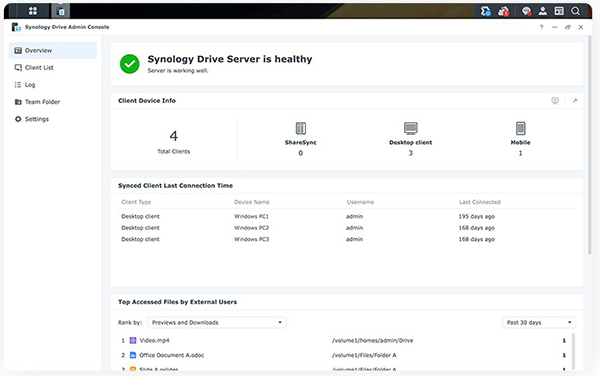Open the Rank by Previews and Downloads dropdown
The width and height of the screenshot is (600, 376).
click(217, 322)
